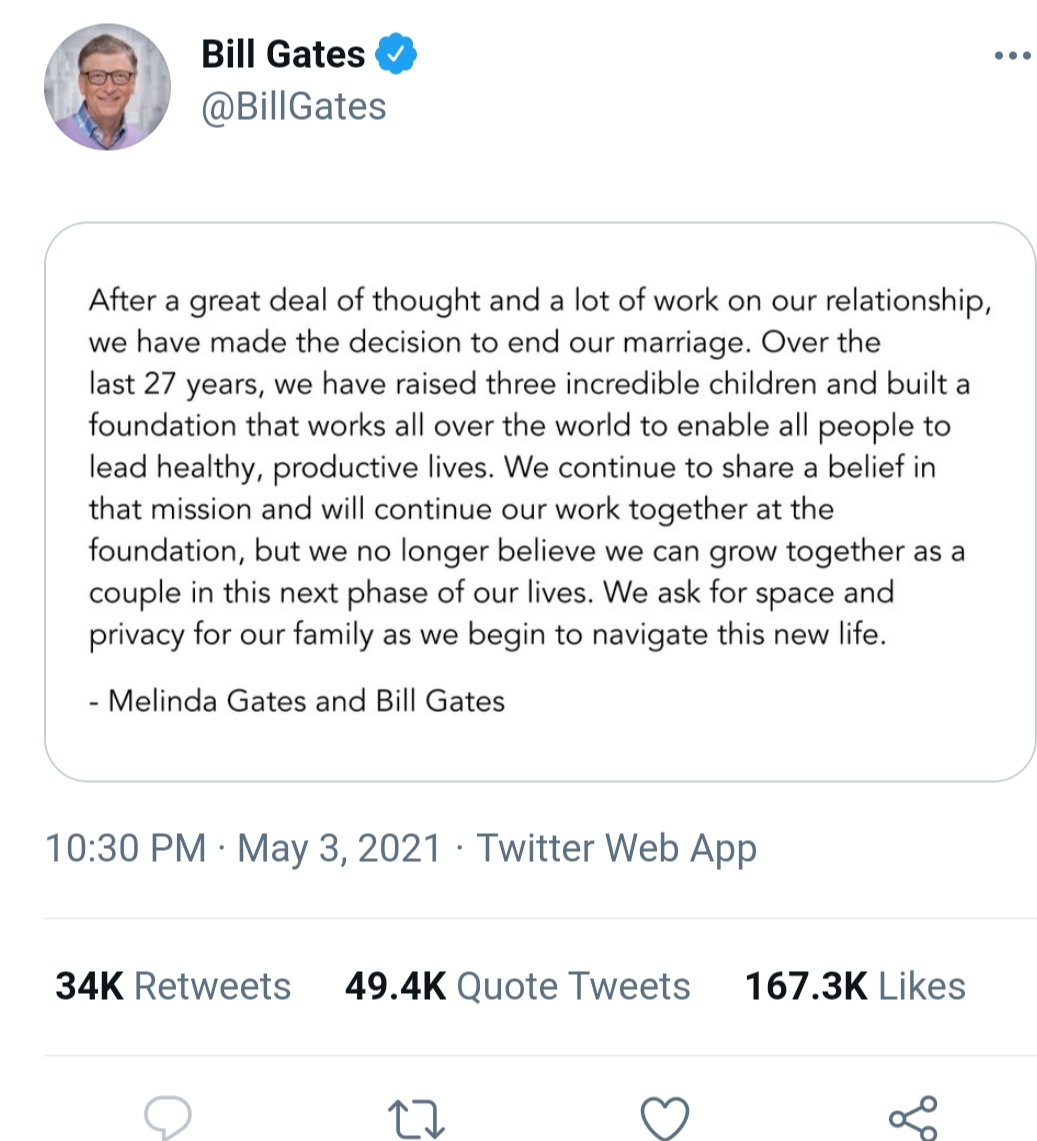Click the "Melinda Gates and Bill Gates" signature
Image resolution: width=1037 pixels, height=1141 pixels.
click(296, 700)
